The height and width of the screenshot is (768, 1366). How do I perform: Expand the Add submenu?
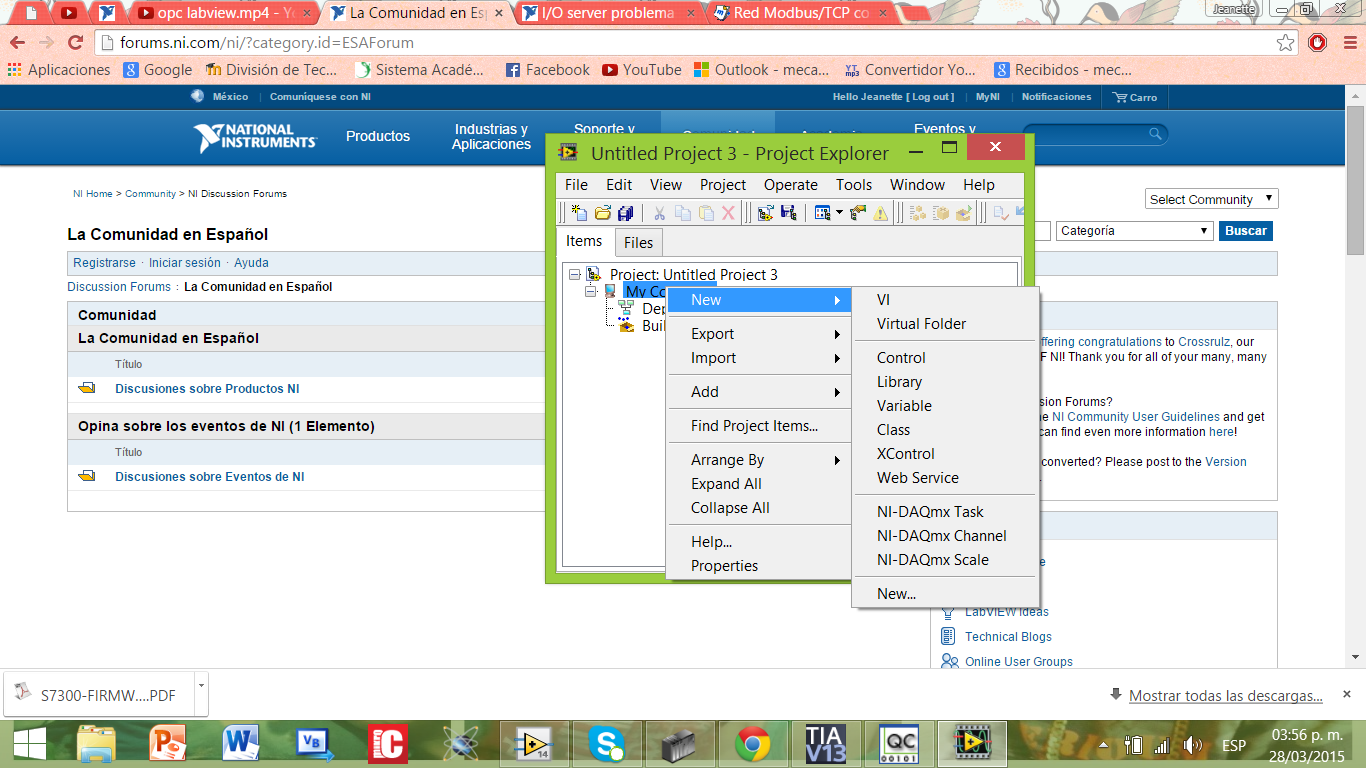click(759, 392)
